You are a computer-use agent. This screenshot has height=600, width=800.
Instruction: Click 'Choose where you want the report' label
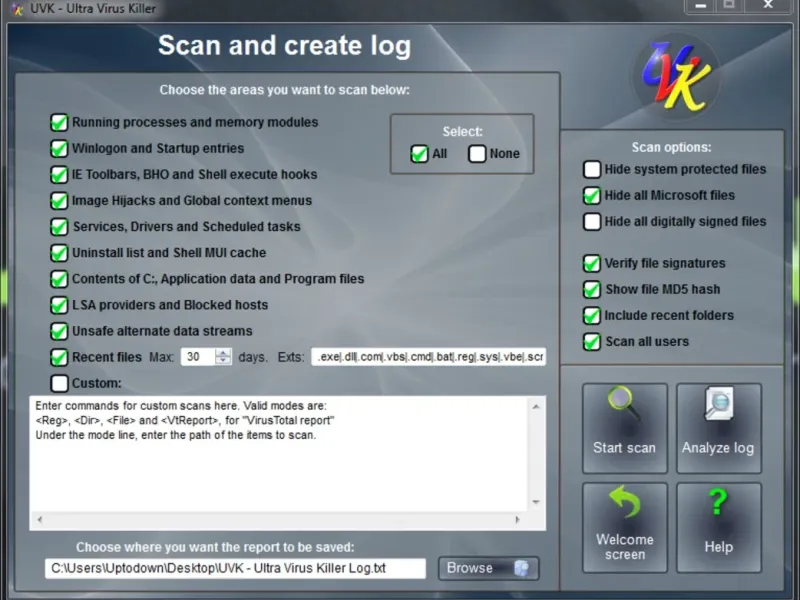pos(215,547)
